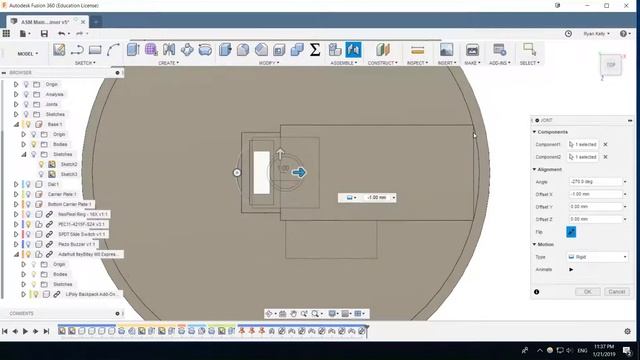
Task: Open the ASSEMBLE menu
Action: tap(344, 63)
